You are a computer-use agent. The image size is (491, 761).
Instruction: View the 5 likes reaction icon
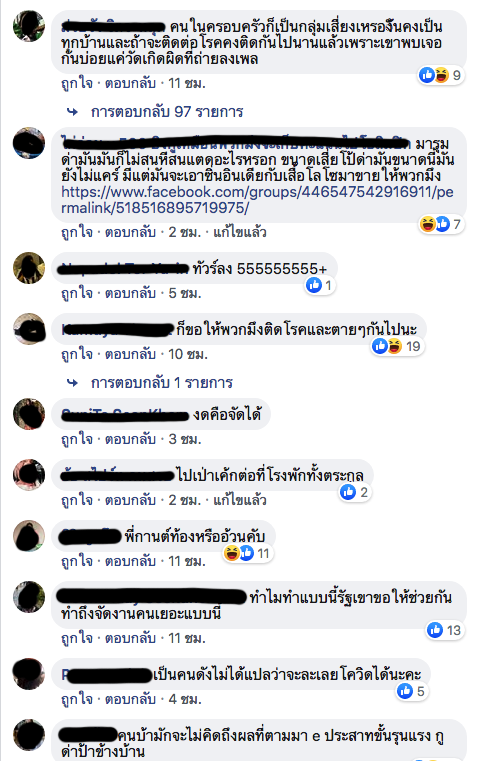[x=405, y=691]
